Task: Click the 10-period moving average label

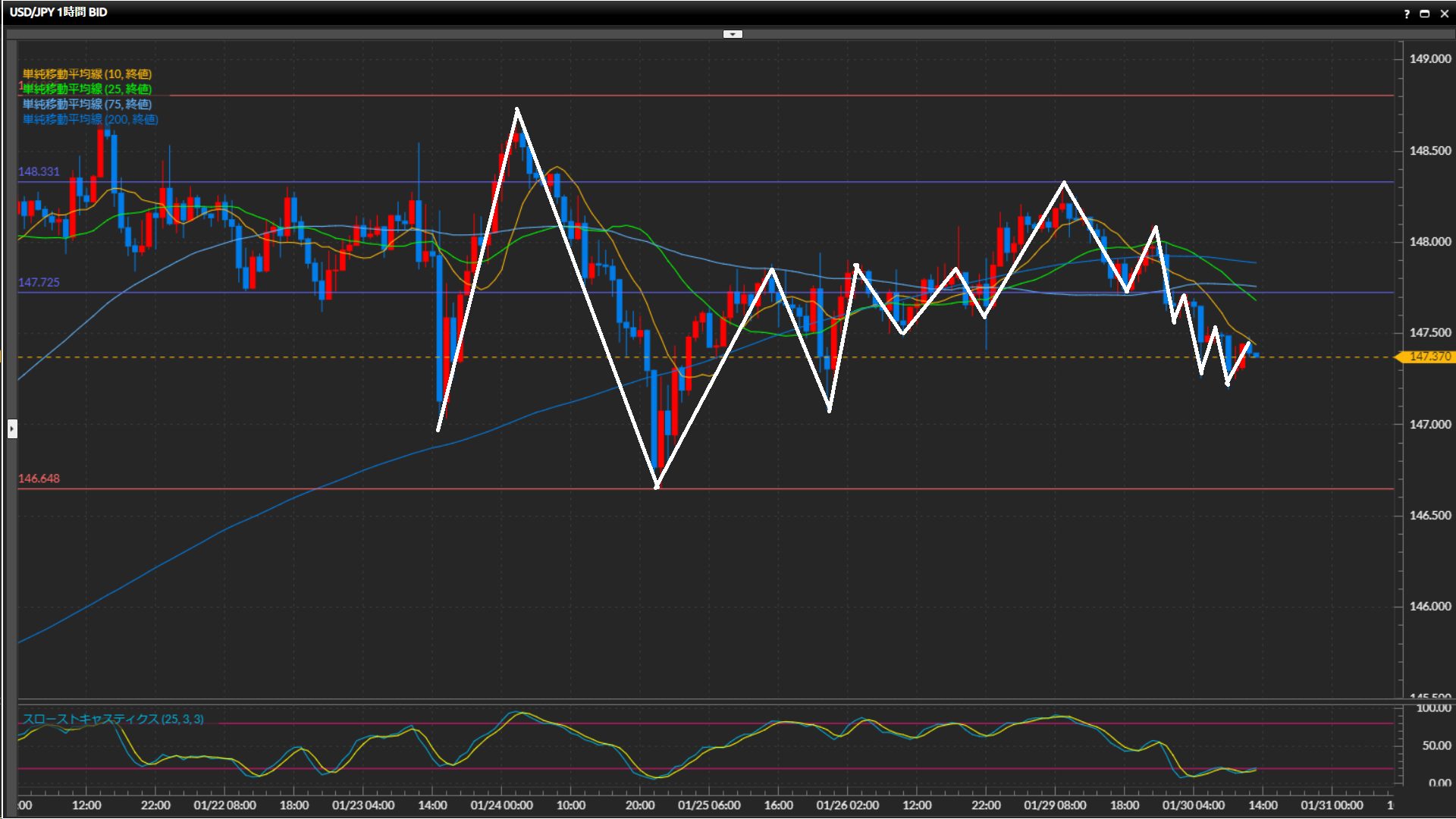Action: click(x=87, y=74)
